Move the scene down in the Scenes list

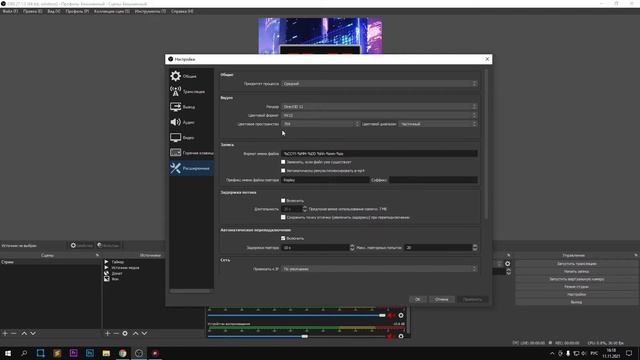[33, 333]
